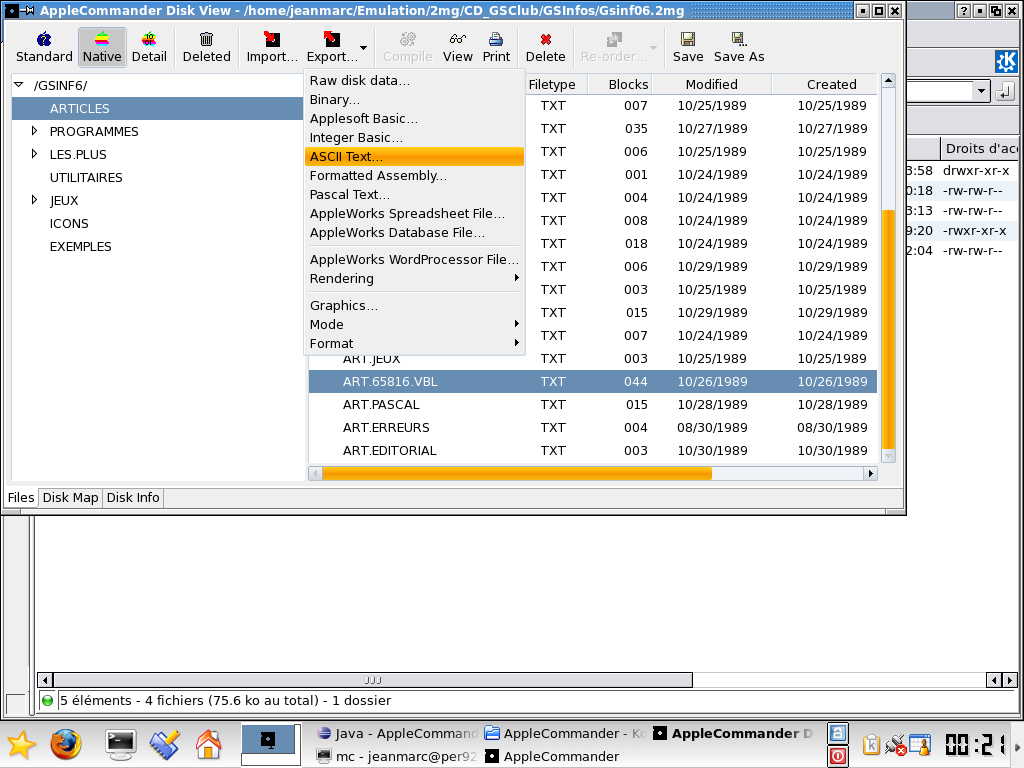Image resolution: width=1024 pixels, height=768 pixels.
Task: Show deleted files with the Deleted button
Action: pos(206,47)
